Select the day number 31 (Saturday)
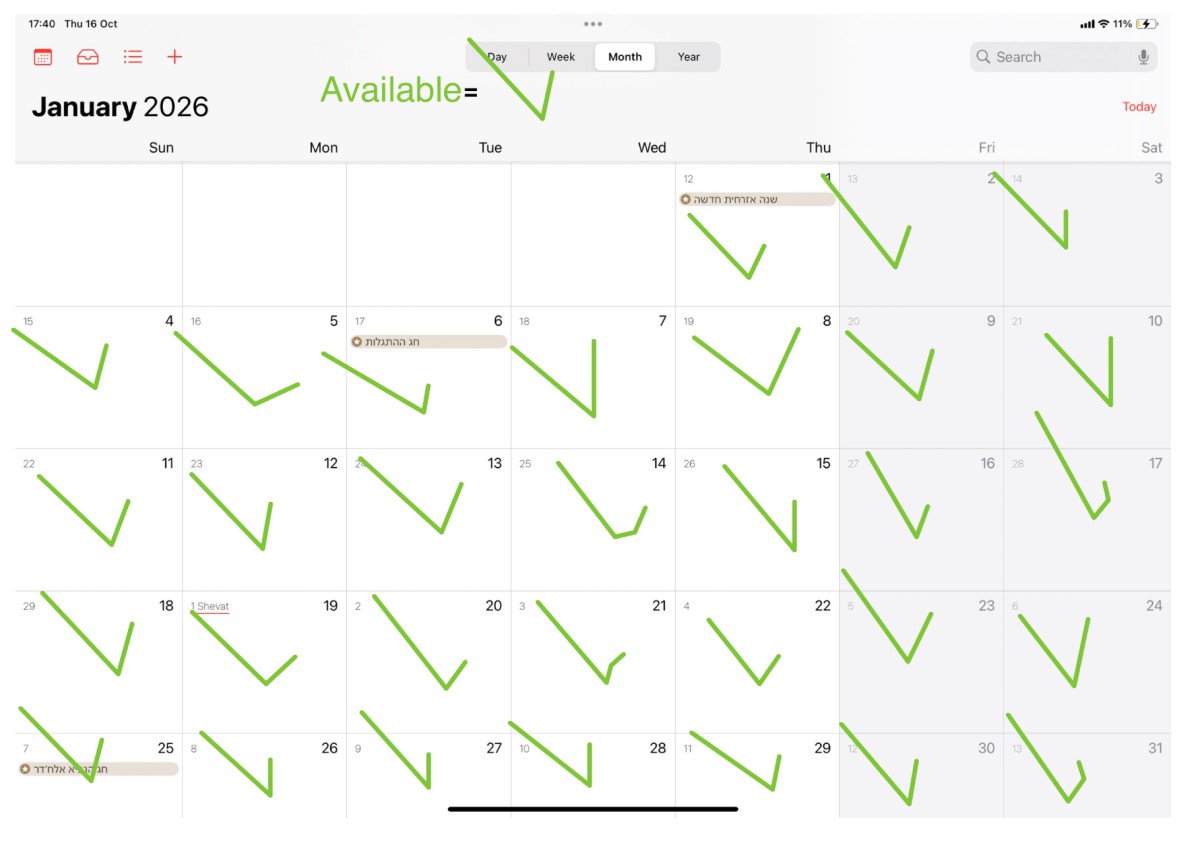 [1155, 748]
